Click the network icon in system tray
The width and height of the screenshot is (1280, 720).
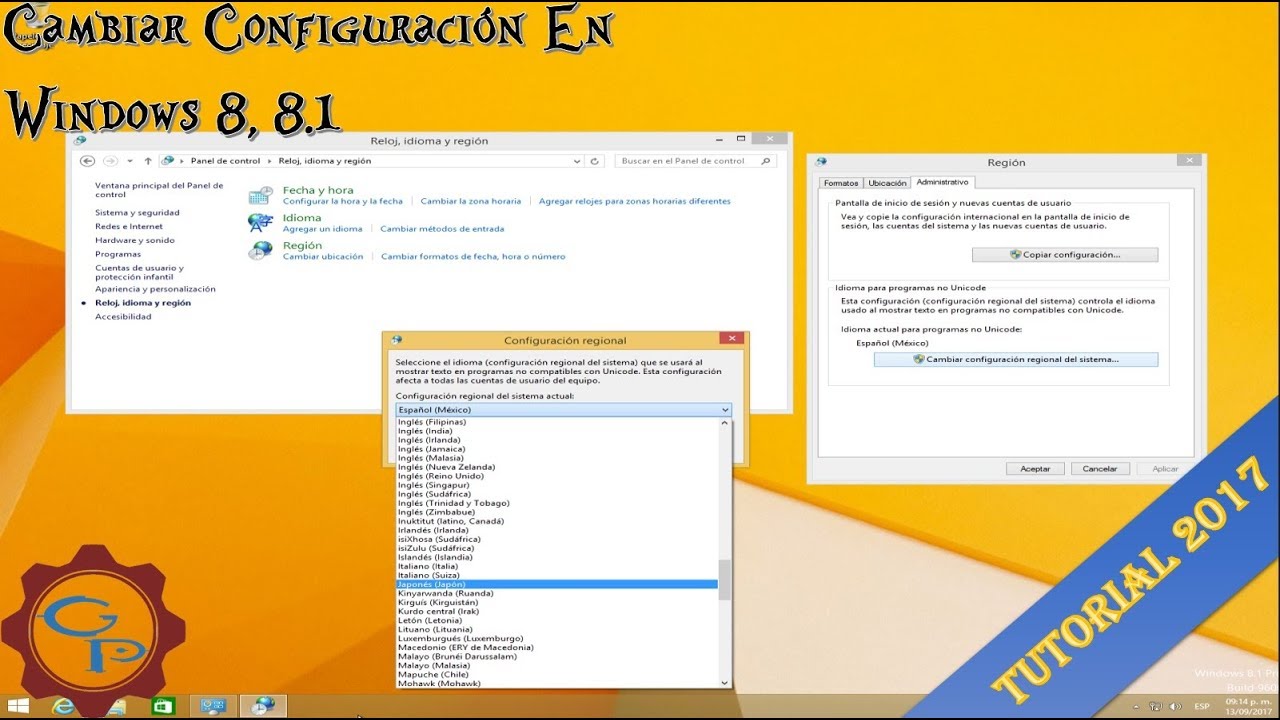click(x=1155, y=706)
